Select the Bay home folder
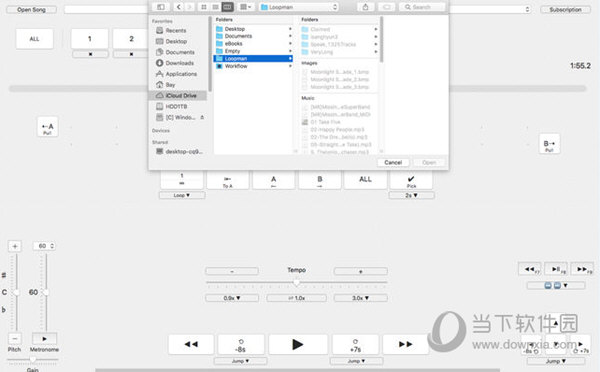 pyautogui.click(x=170, y=85)
